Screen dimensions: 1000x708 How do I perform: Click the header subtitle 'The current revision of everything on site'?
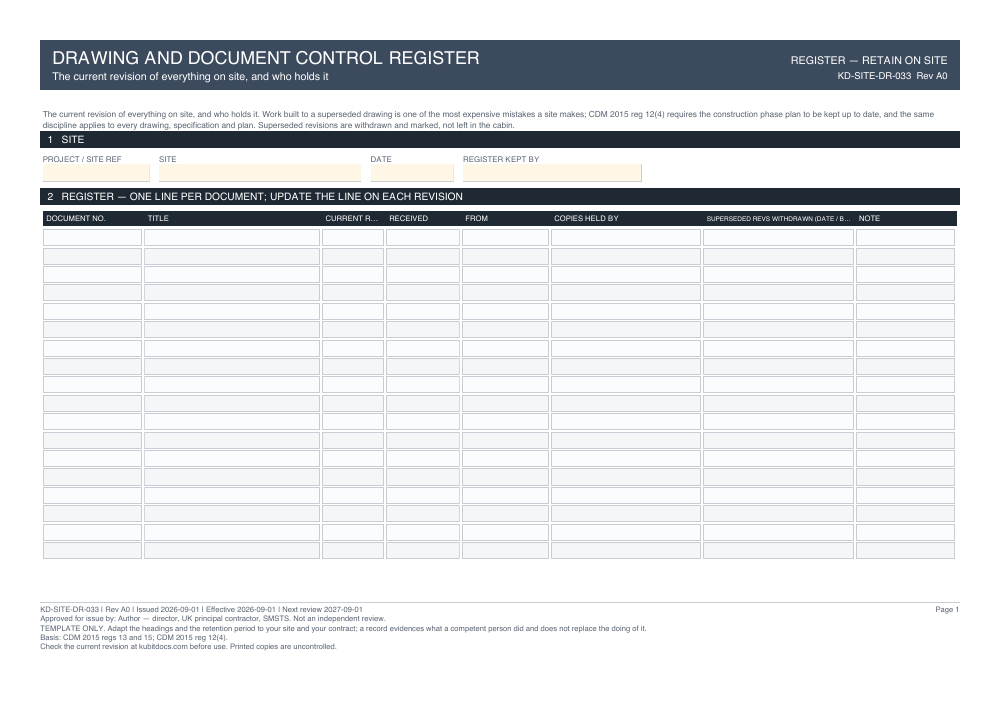190,77
